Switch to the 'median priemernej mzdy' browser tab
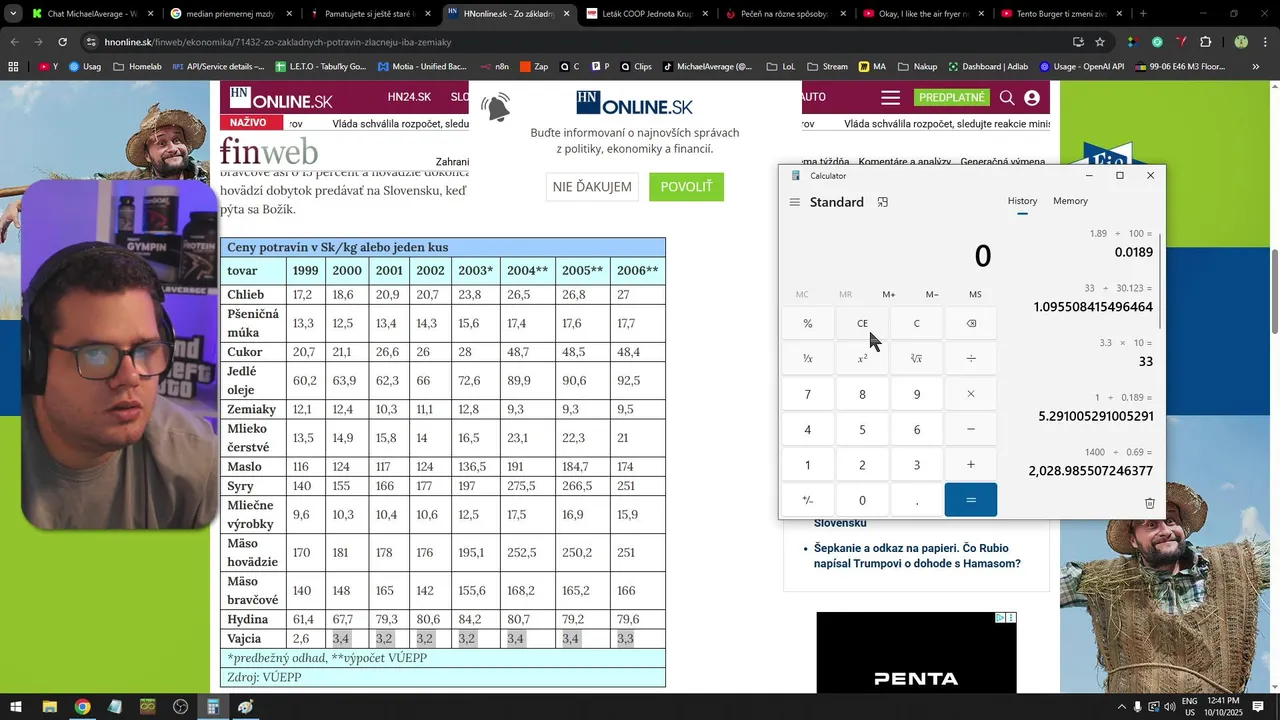The image size is (1280, 720). point(232,14)
